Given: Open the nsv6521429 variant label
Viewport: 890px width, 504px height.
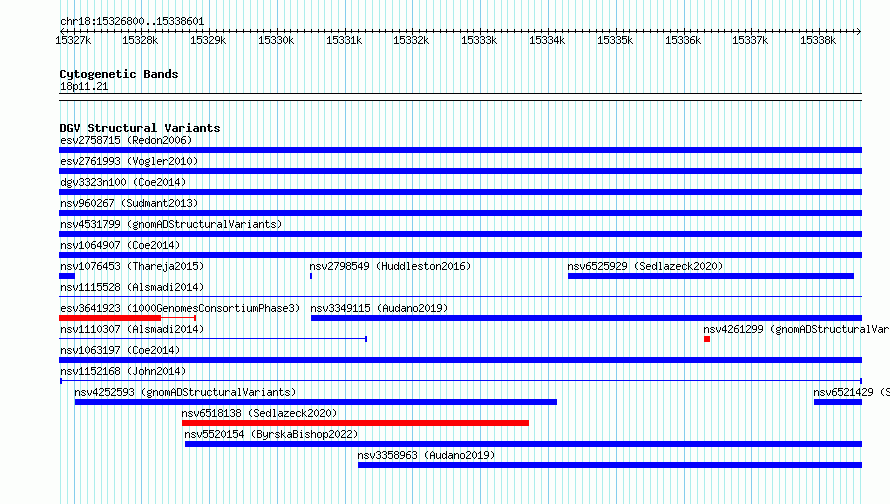Looking at the screenshot, I should click(x=851, y=392).
